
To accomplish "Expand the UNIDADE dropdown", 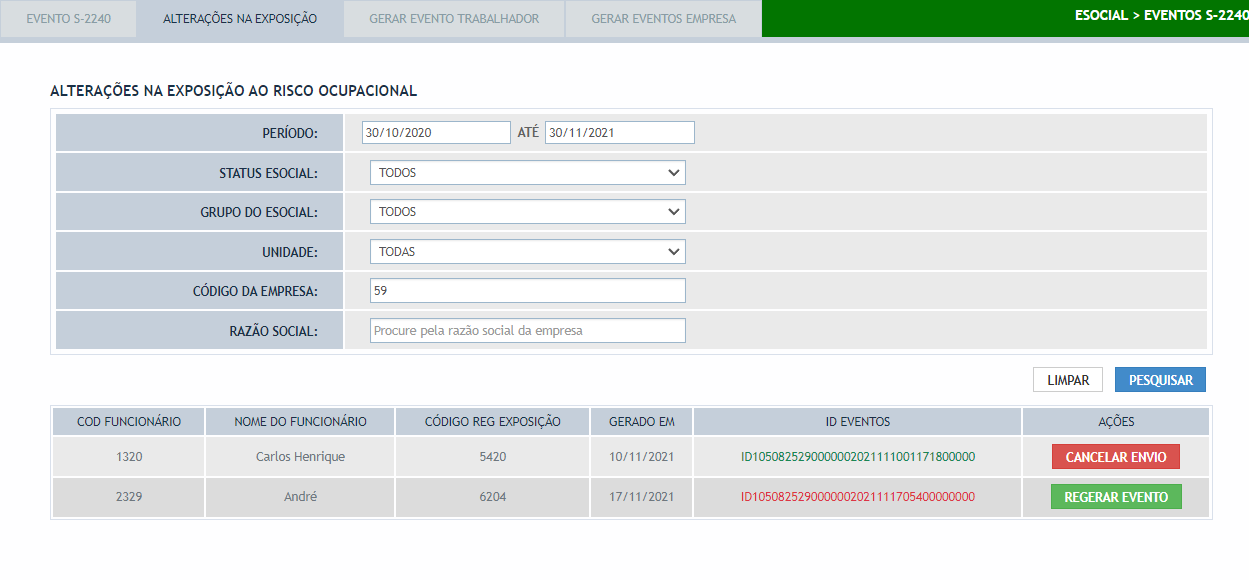I will (528, 252).
